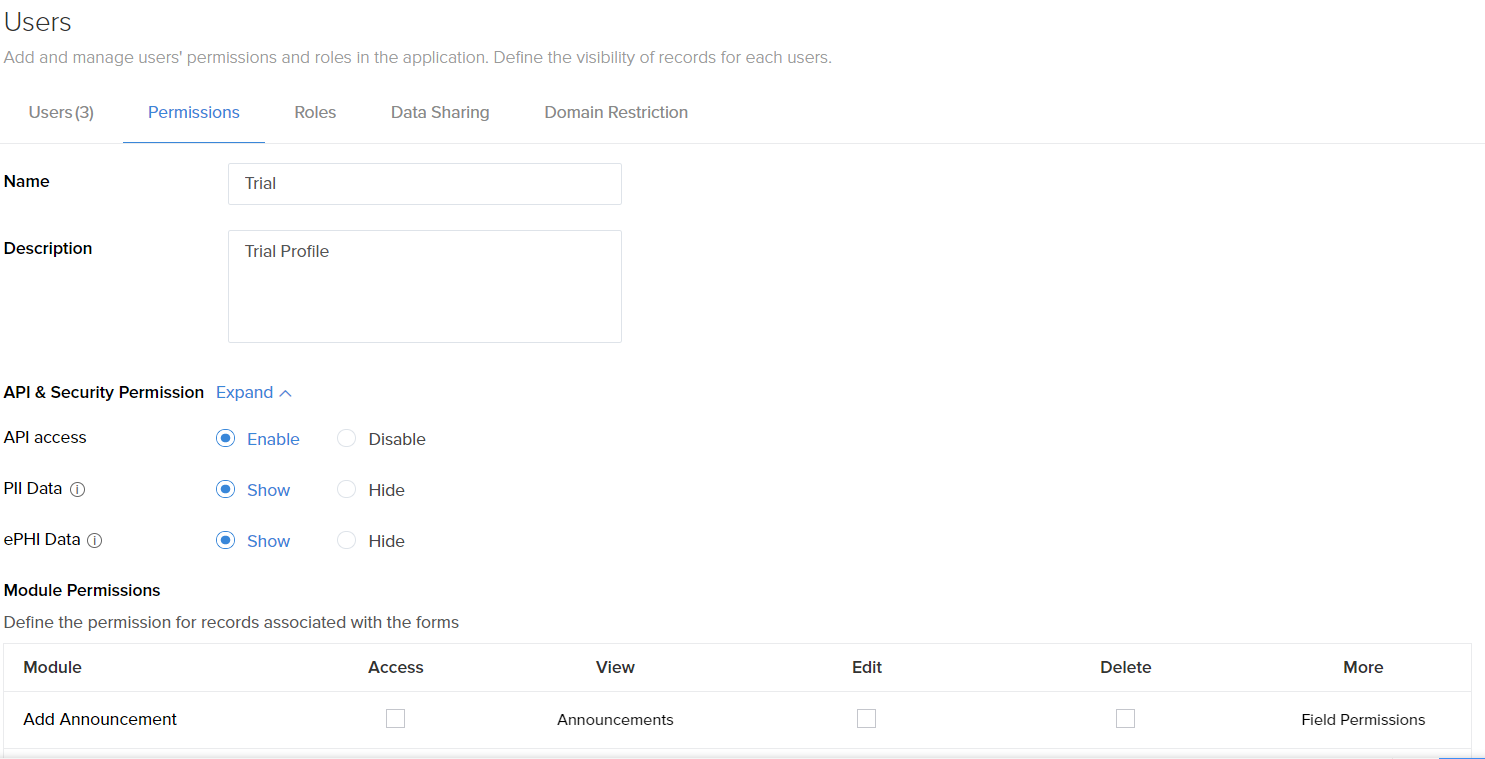The image size is (1485, 759).
Task: Click the Description text area
Action: [x=424, y=286]
